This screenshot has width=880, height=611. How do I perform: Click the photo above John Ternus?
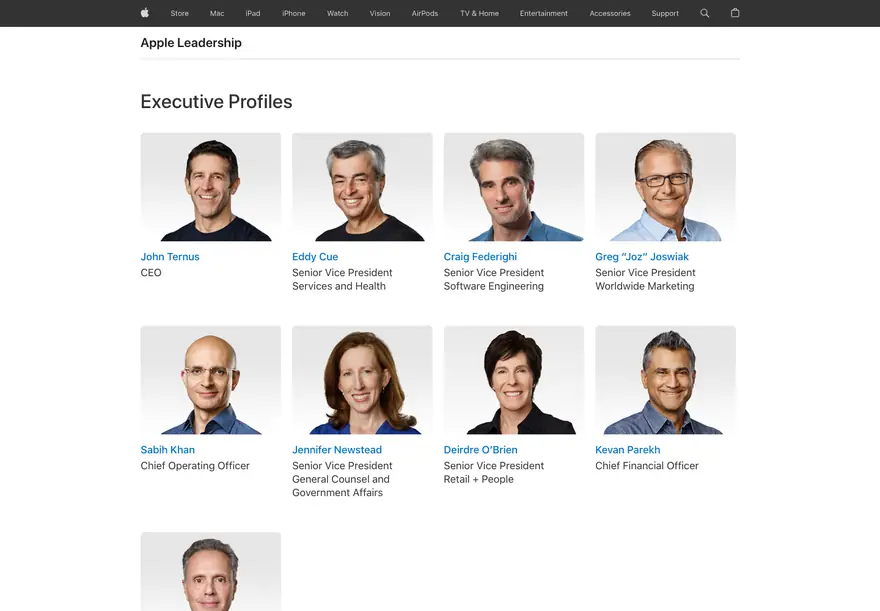tap(210, 187)
